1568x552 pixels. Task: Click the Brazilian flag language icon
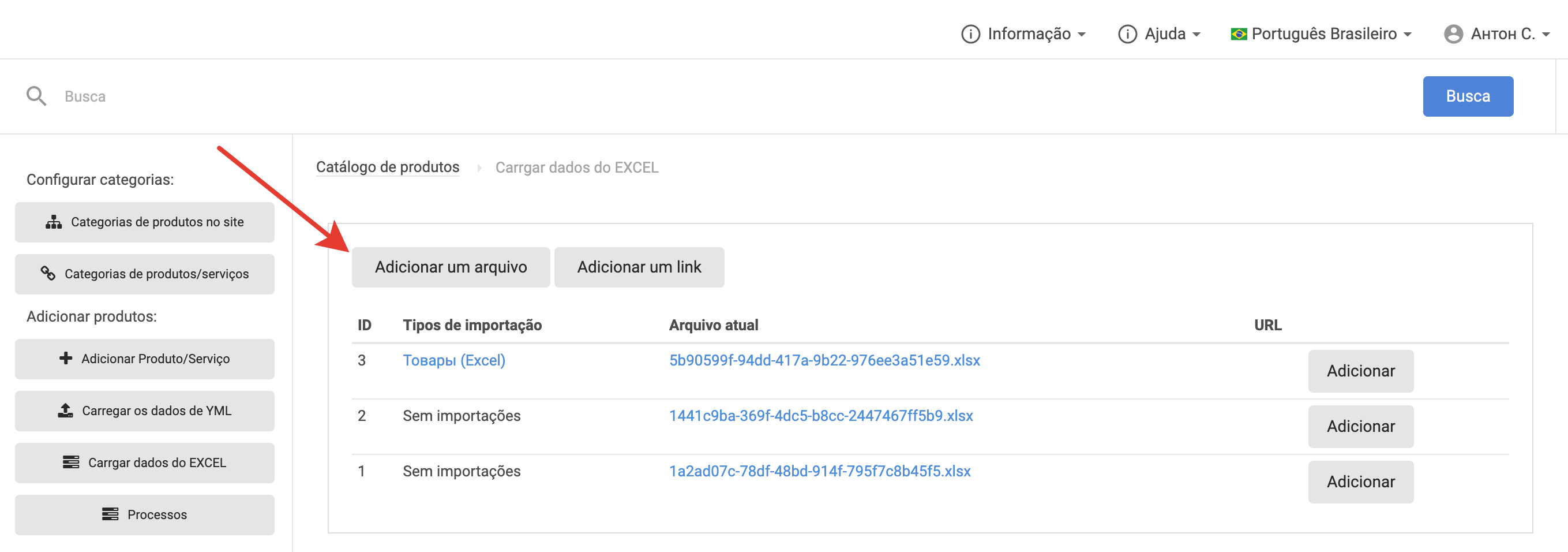pos(1238,34)
